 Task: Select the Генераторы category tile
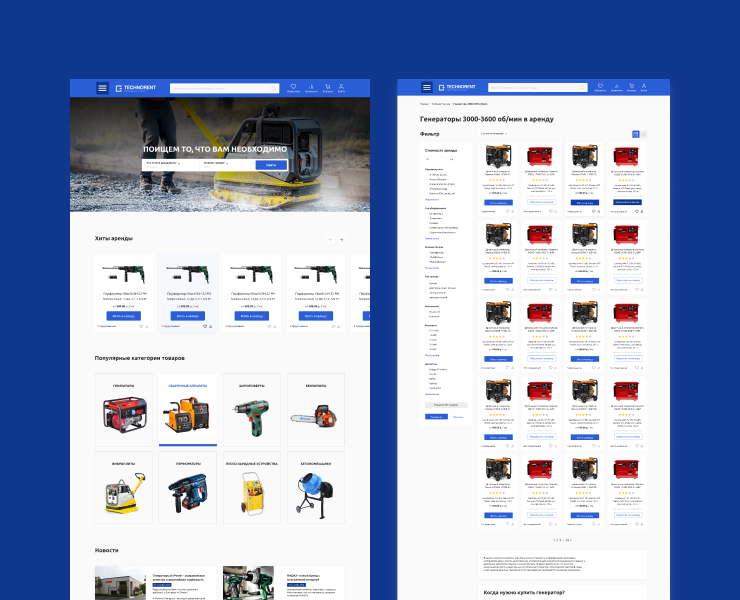point(124,410)
